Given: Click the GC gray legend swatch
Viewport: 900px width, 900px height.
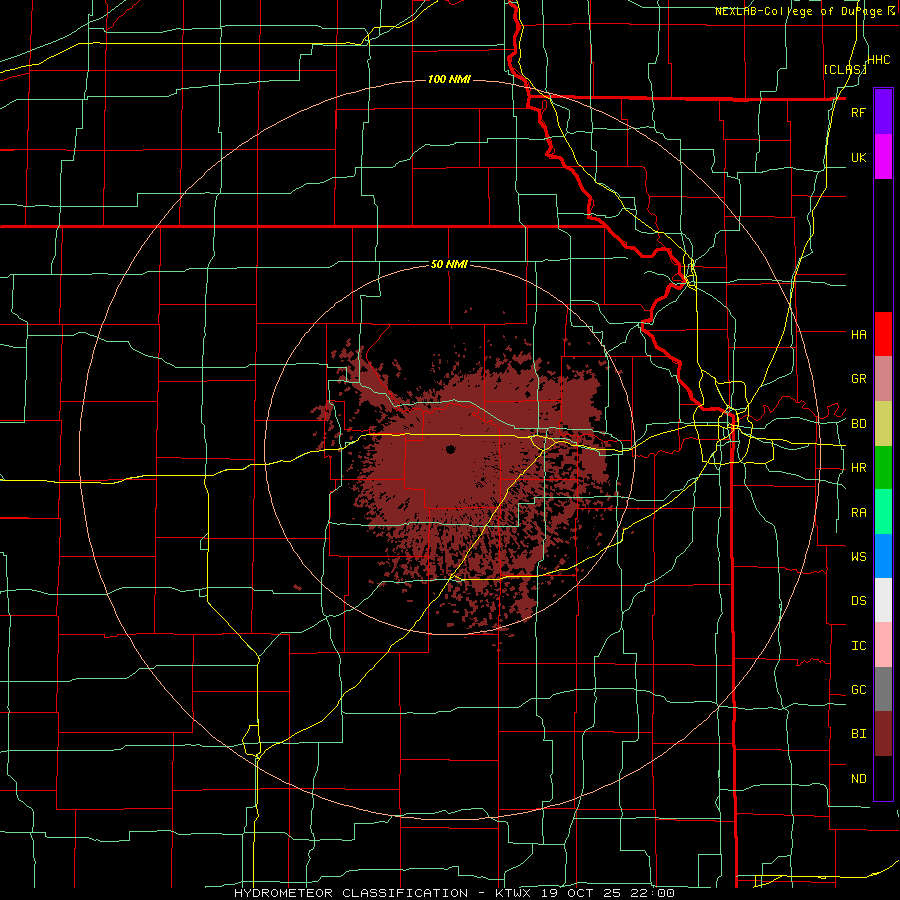Looking at the screenshot, I should tap(883, 689).
